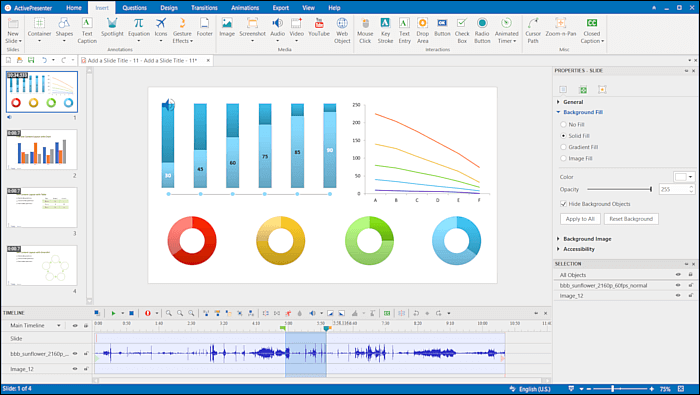Click the timeline record button
Screen dimensions: 700x395
[148, 313]
